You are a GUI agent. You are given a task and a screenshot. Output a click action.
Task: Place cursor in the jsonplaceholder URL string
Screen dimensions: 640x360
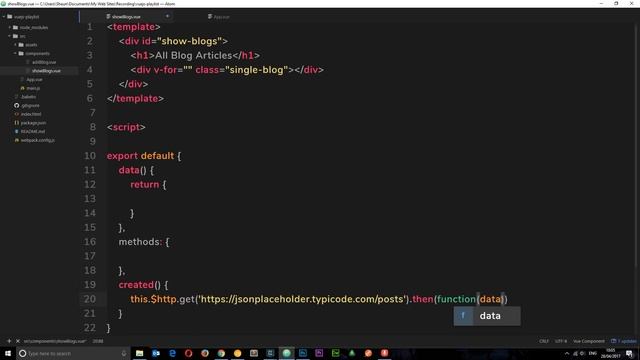pyautogui.click(x=302, y=299)
